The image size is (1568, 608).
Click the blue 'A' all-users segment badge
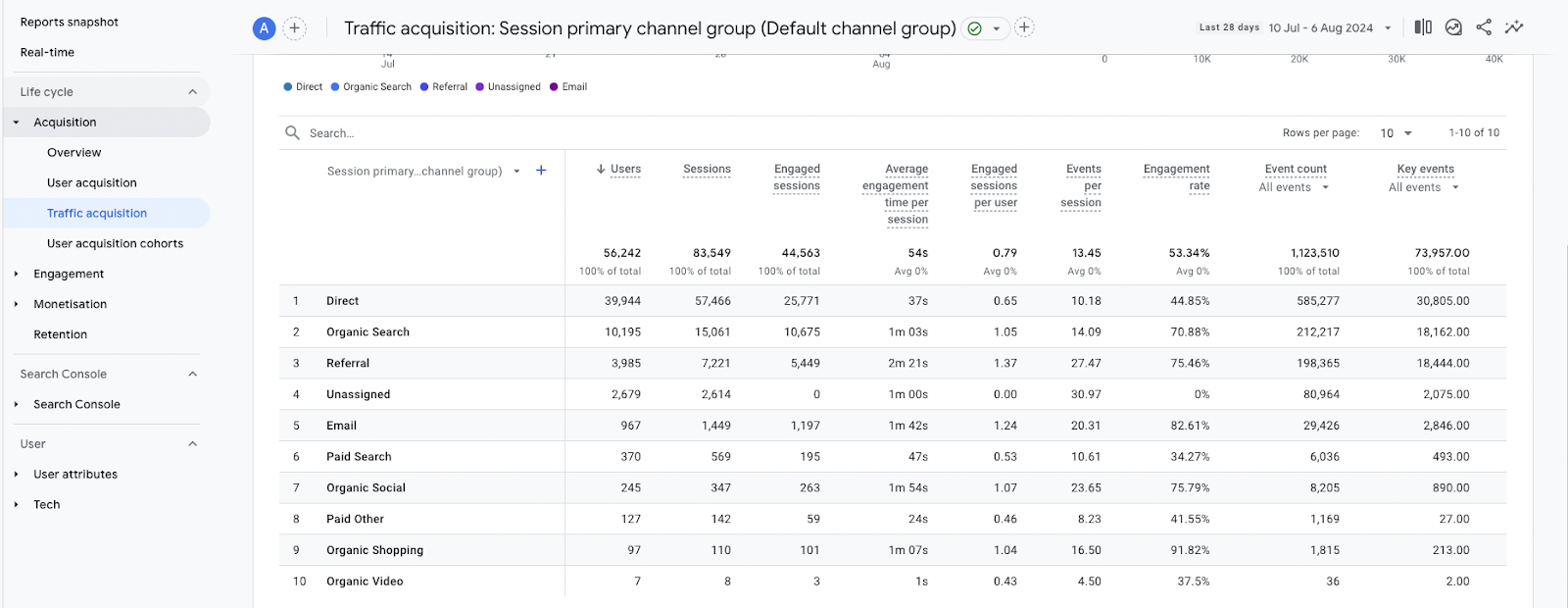(x=264, y=28)
